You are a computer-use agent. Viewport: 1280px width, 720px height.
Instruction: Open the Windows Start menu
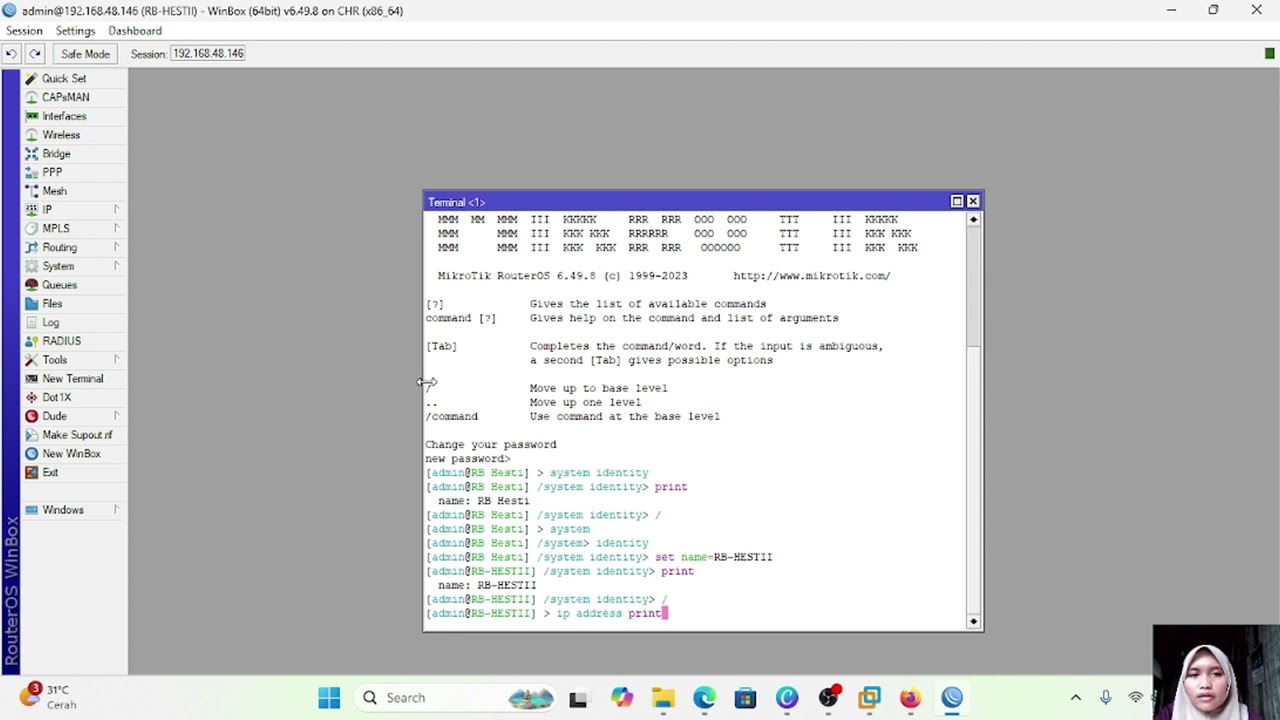[329, 698]
